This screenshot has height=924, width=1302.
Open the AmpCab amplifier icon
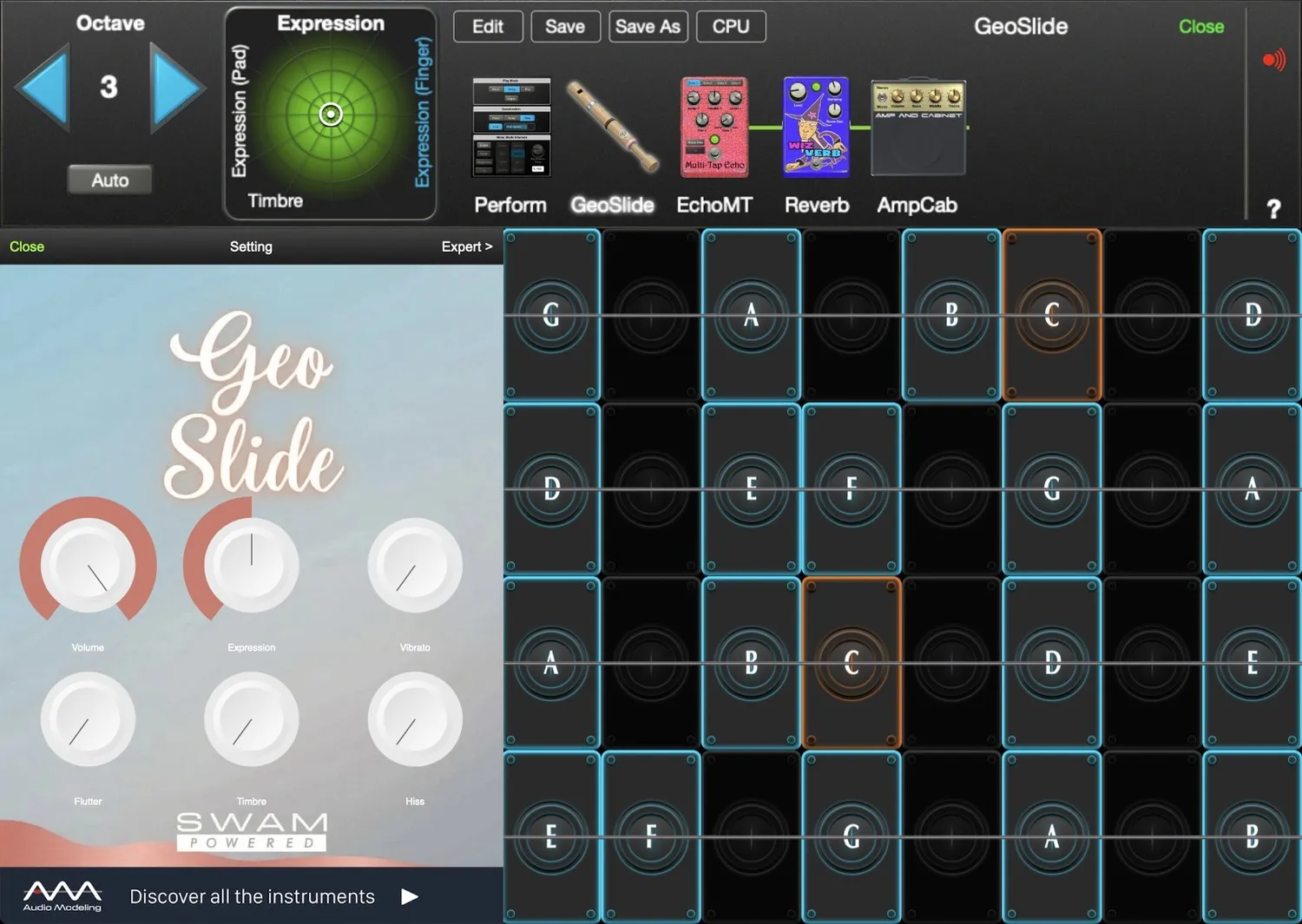(x=918, y=128)
